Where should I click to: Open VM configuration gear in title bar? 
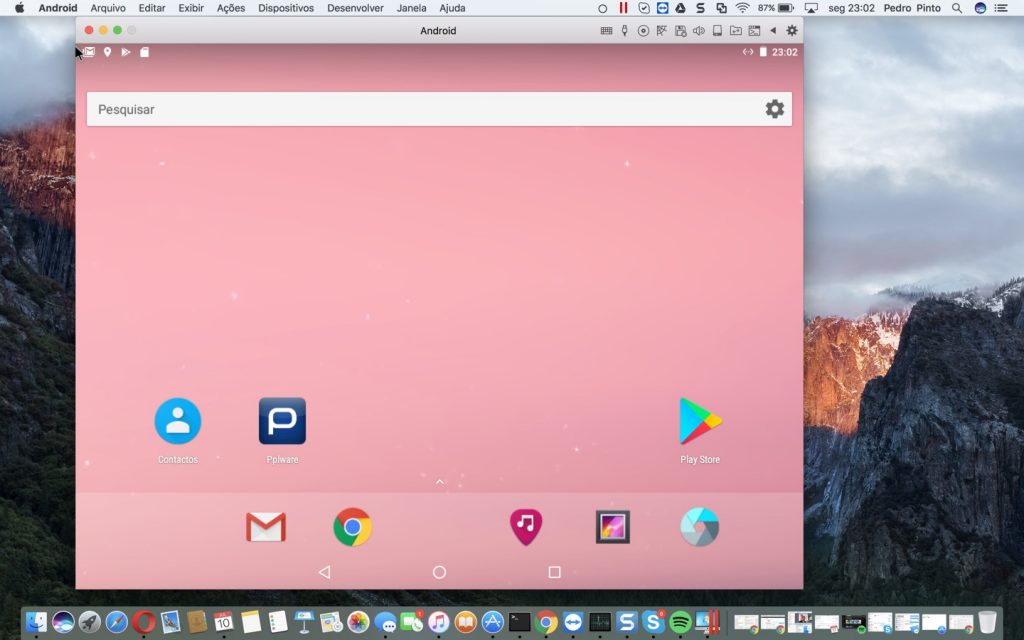(792, 31)
